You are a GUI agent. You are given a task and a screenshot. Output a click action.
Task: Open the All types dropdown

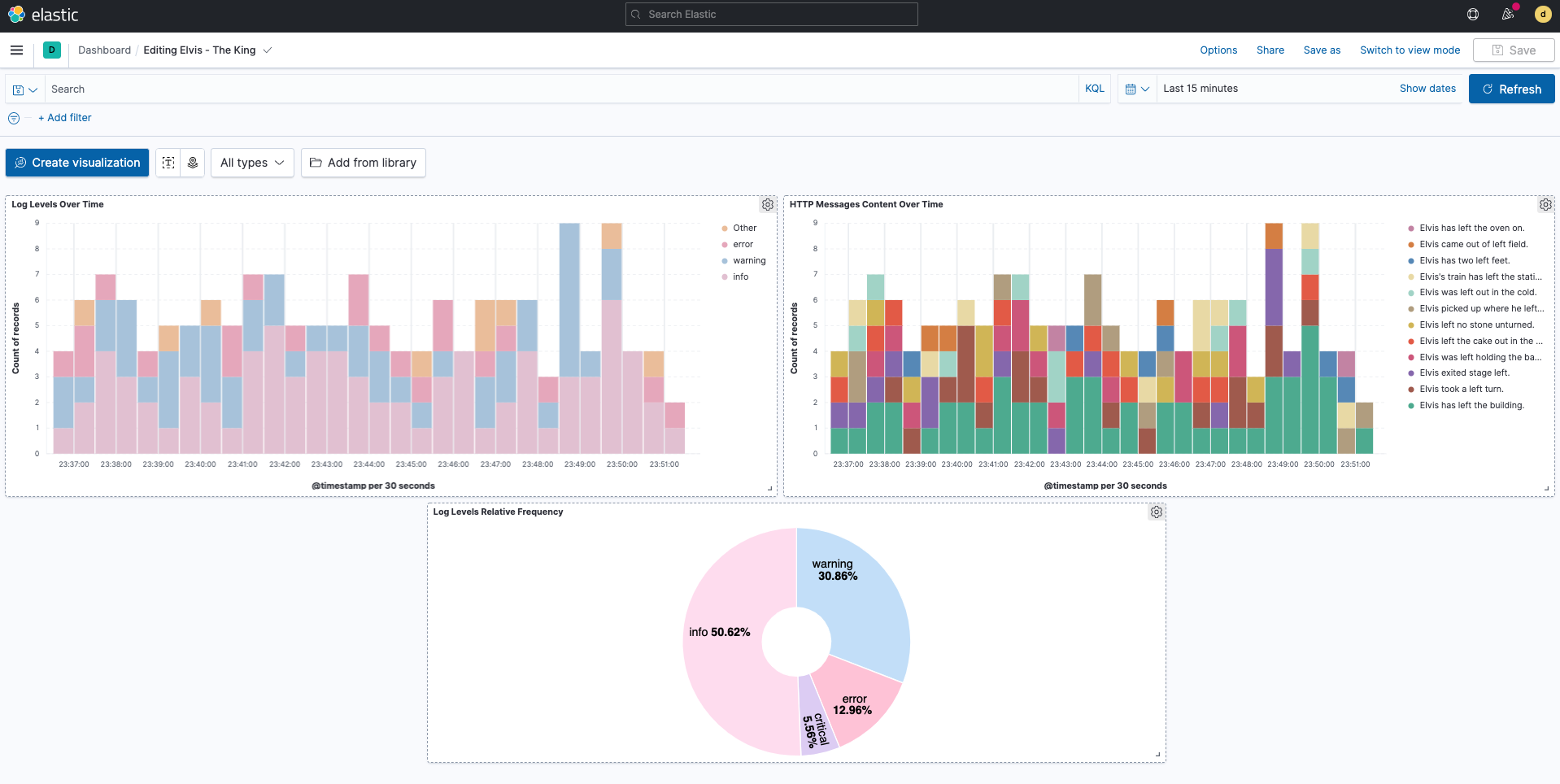point(252,163)
